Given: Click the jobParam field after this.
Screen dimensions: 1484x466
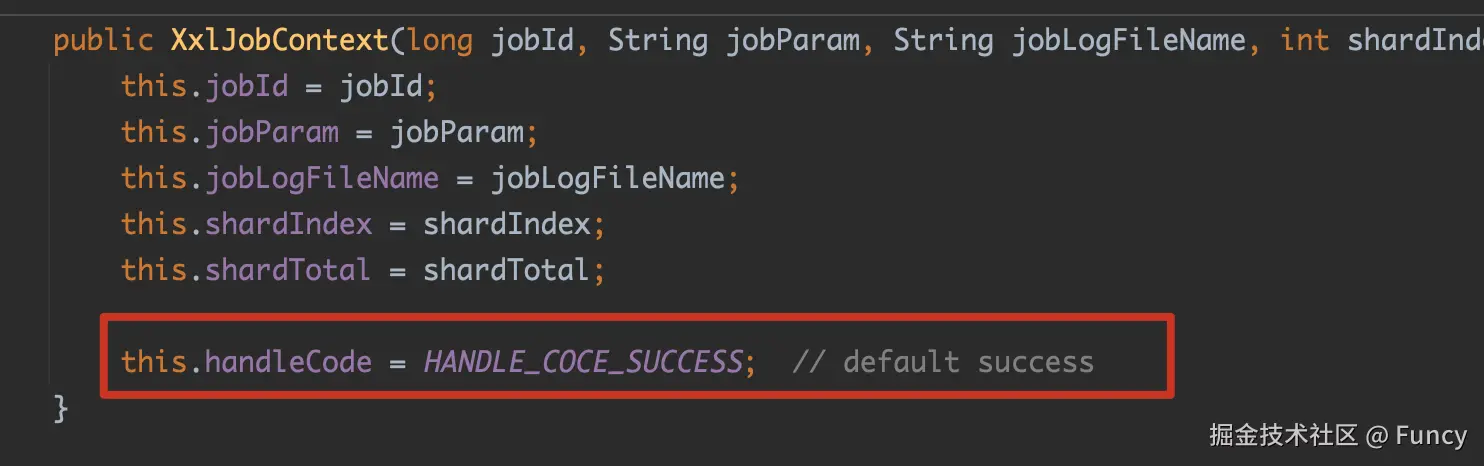Looking at the screenshot, I should pos(272,132).
